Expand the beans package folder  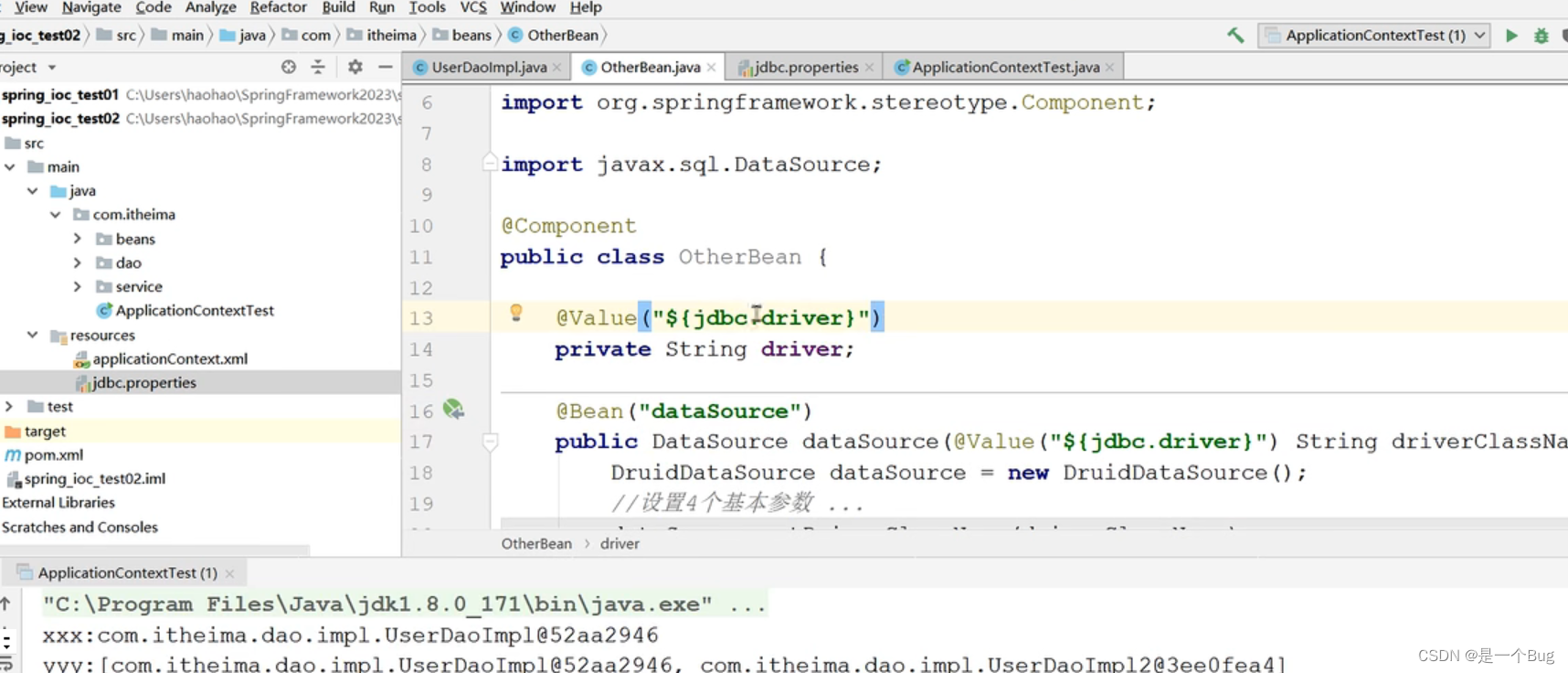pos(78,239)
